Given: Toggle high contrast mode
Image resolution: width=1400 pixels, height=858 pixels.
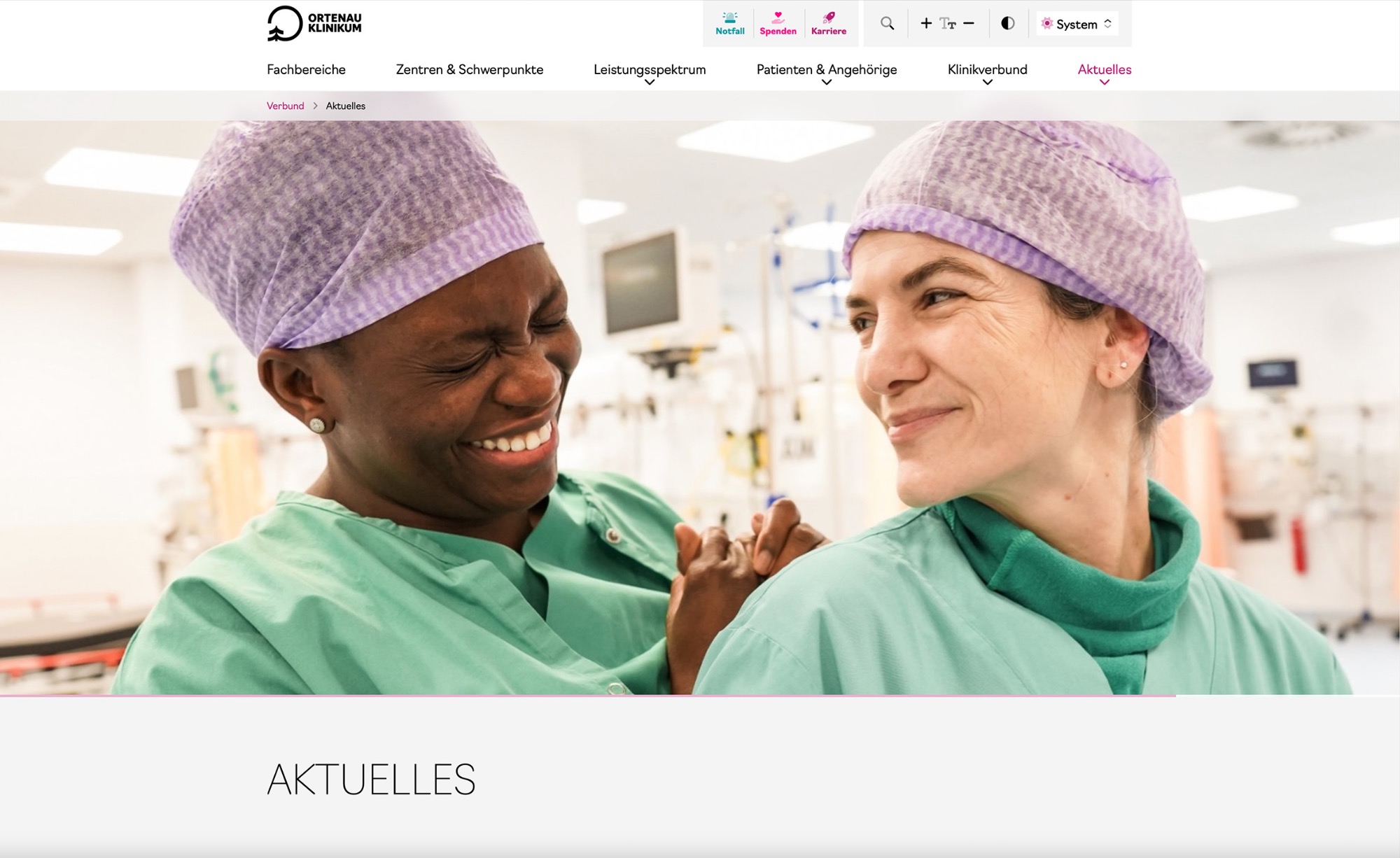Looking at the screenshot, I should click(x=1008, y=23).
